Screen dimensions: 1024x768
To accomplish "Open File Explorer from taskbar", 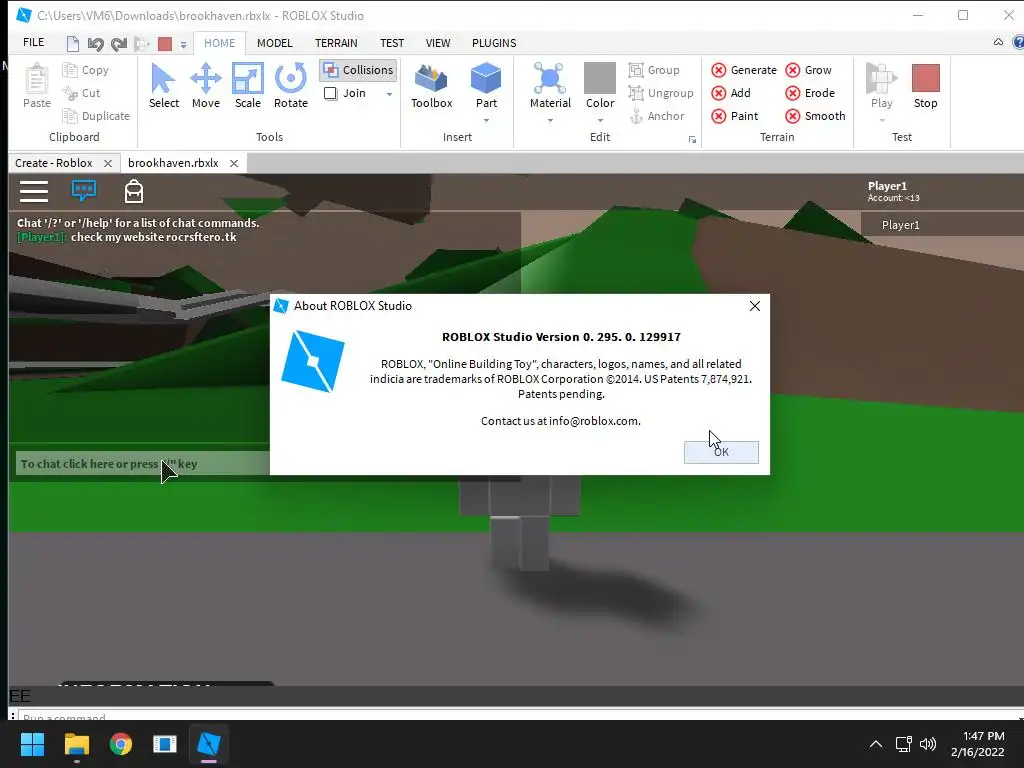I will (x=76, y=744).
